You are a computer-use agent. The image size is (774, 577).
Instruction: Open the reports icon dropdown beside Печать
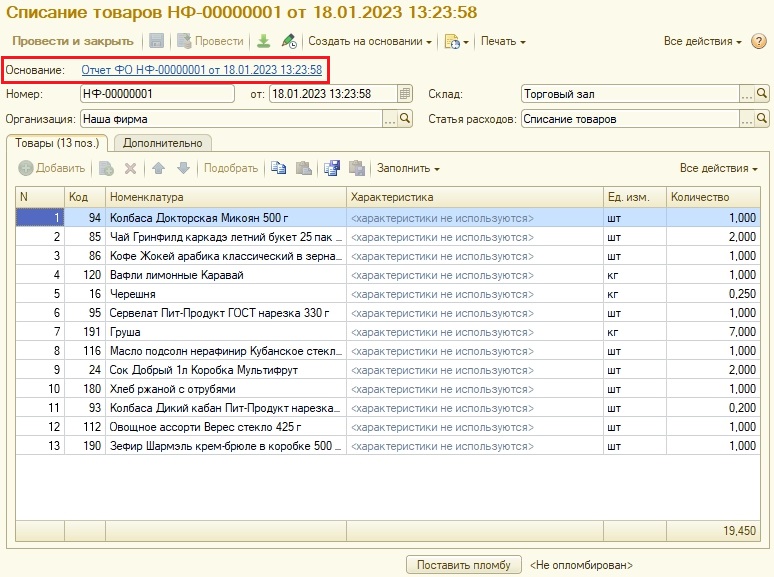click(457, 41)
